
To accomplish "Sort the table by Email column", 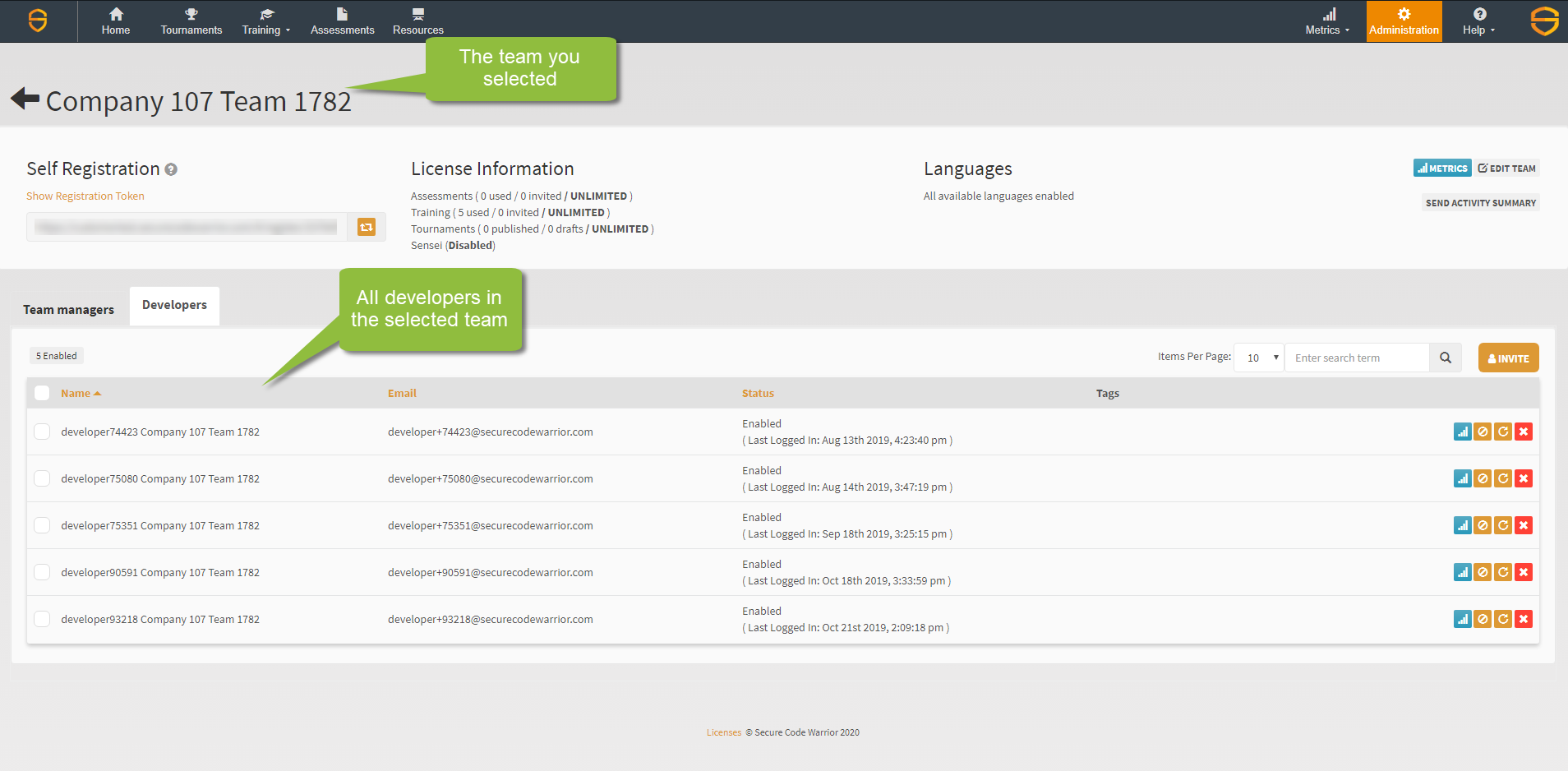I will tap(402, 393).
